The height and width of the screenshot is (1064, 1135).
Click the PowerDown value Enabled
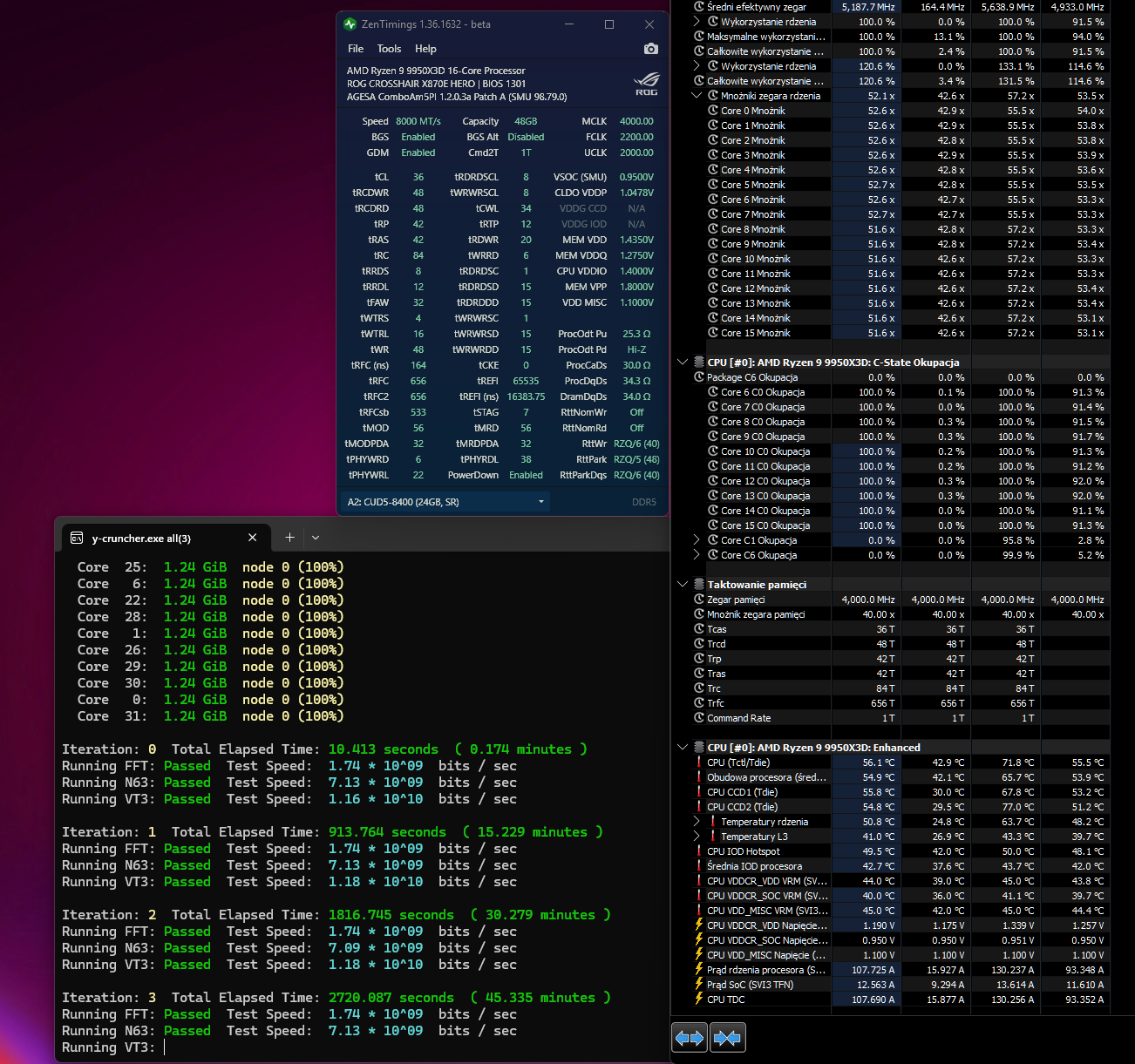526,475
